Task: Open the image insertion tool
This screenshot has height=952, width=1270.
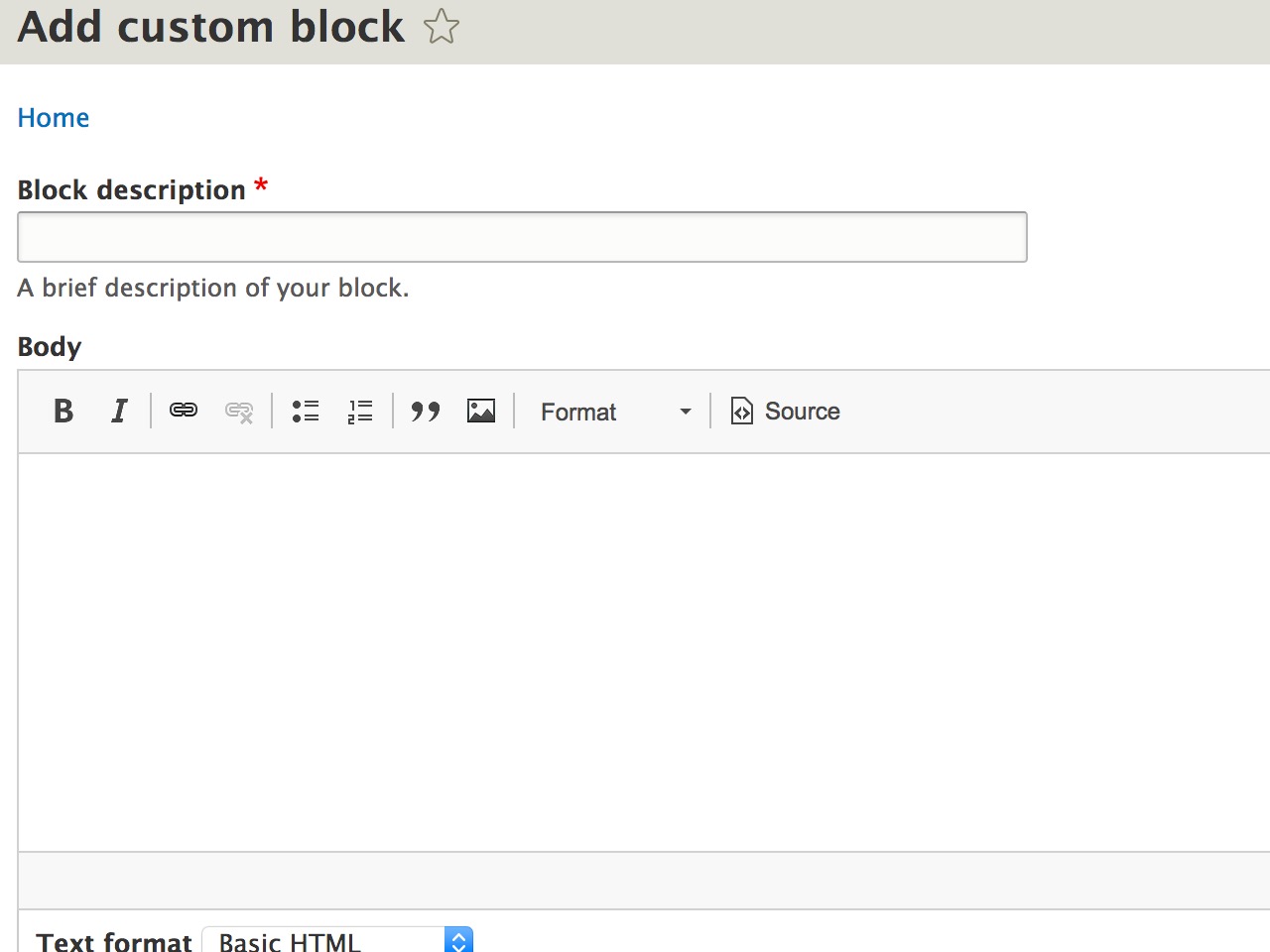Action: coord(480,411)
